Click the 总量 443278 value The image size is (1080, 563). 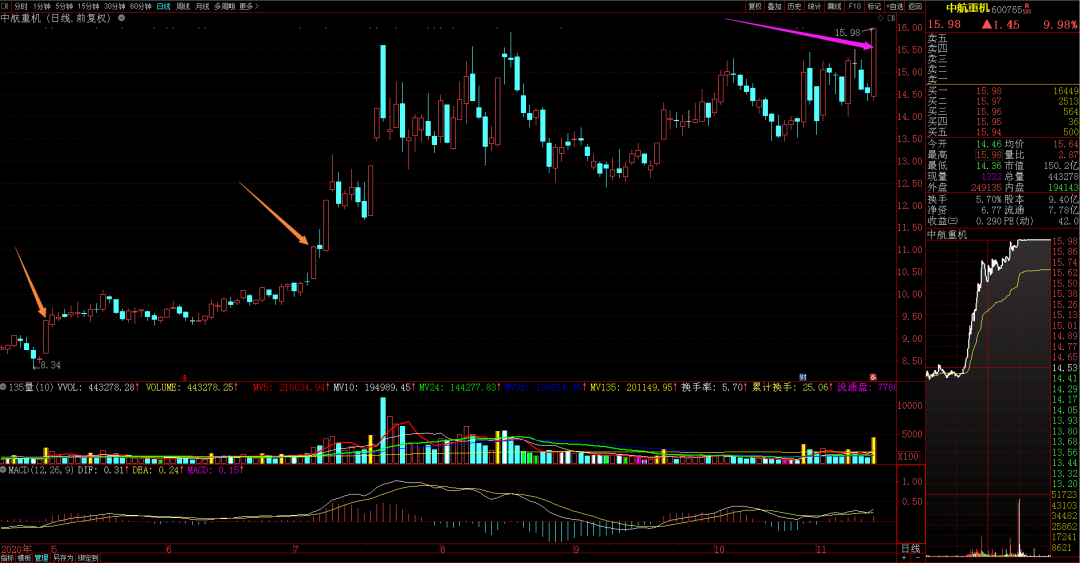pos(1063,177)
